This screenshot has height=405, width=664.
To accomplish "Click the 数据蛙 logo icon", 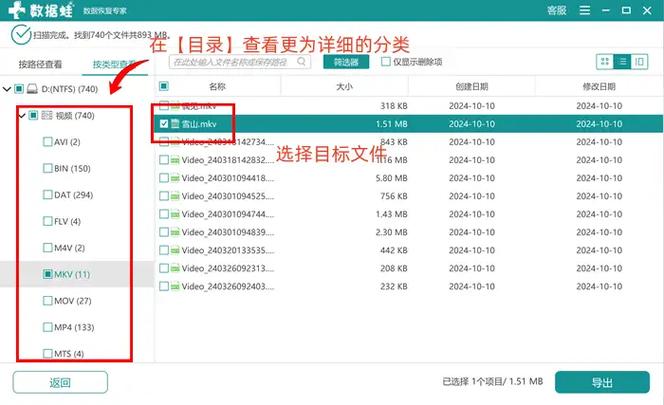I will click(x=17, y=10).
